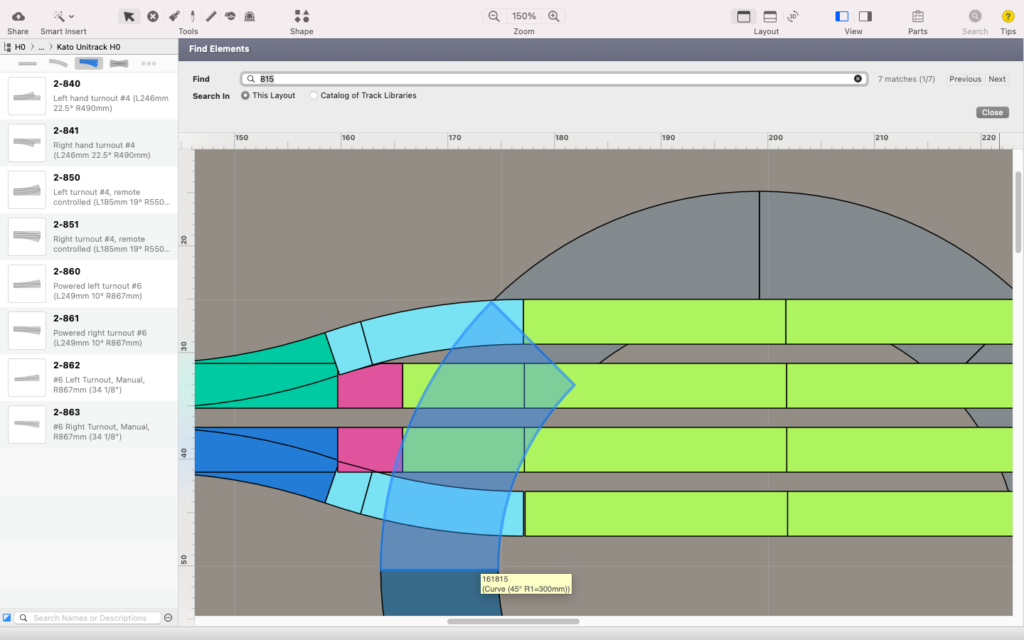Go to the Next match
Image resolution: width=1024 pixels, height=640 pixels.
(x=997, y=79)
